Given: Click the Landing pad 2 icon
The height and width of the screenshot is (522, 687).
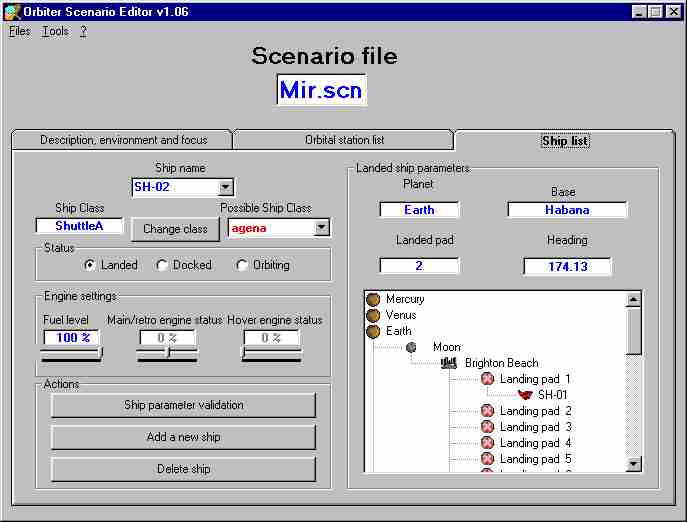Looking at the screenshot, I should point(487,411).
